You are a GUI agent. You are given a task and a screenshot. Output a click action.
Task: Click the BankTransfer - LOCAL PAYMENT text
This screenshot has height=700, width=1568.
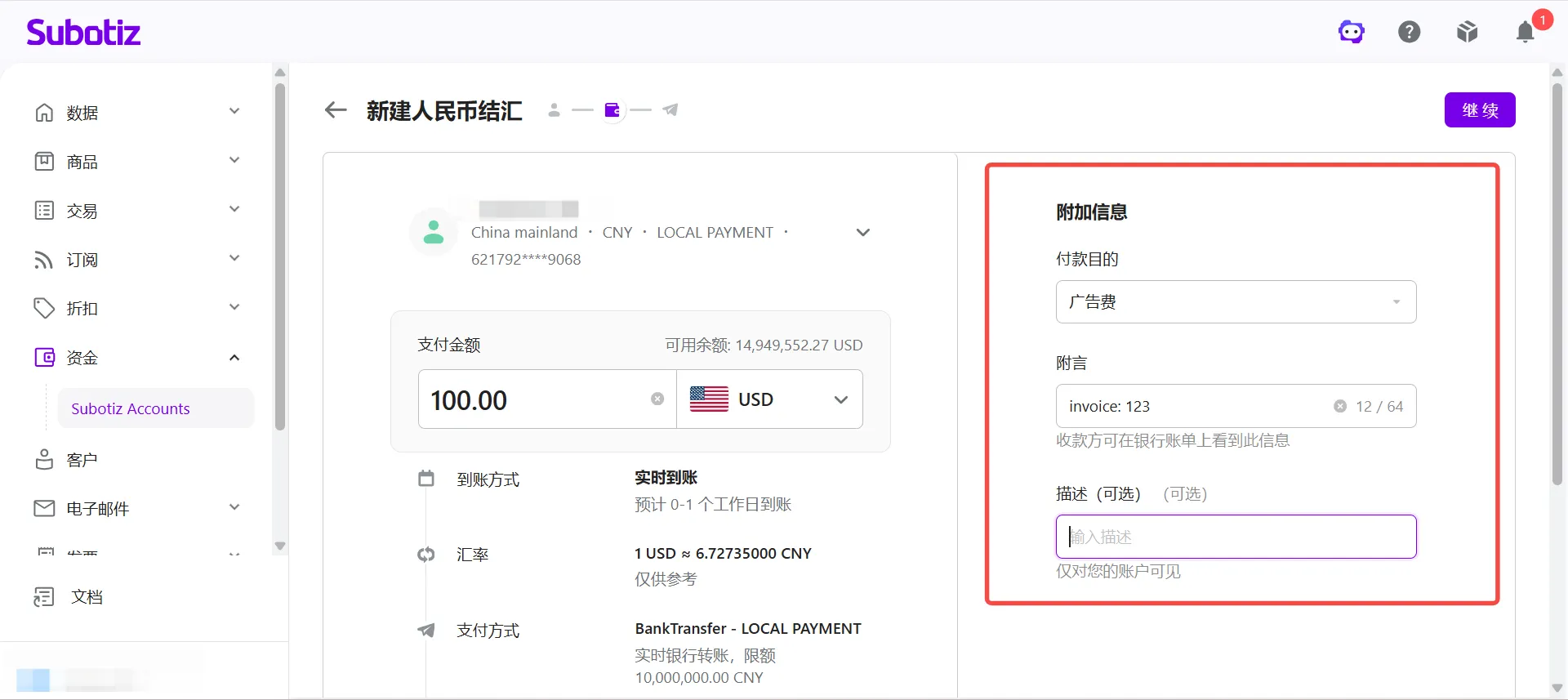coord(748,628)
